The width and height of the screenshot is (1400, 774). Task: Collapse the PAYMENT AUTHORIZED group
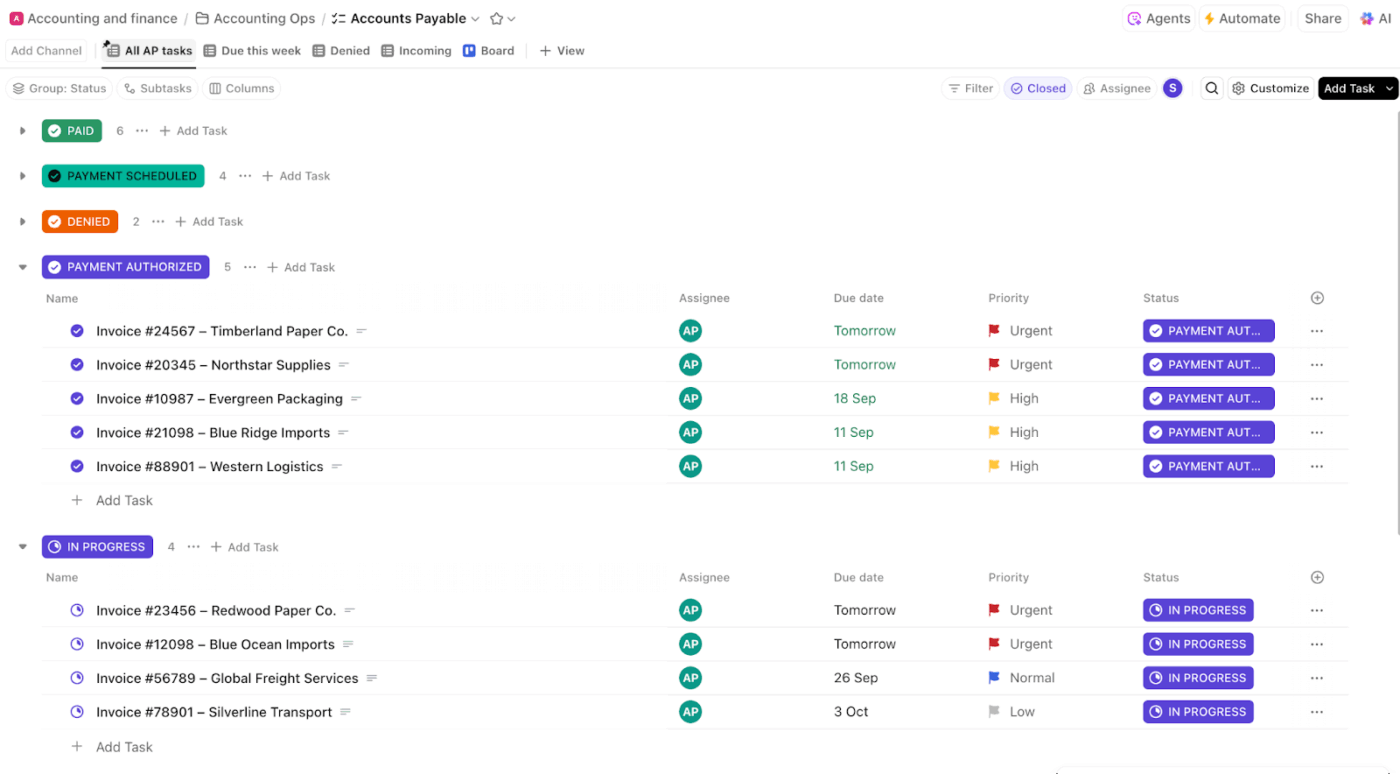click(22, 267)
